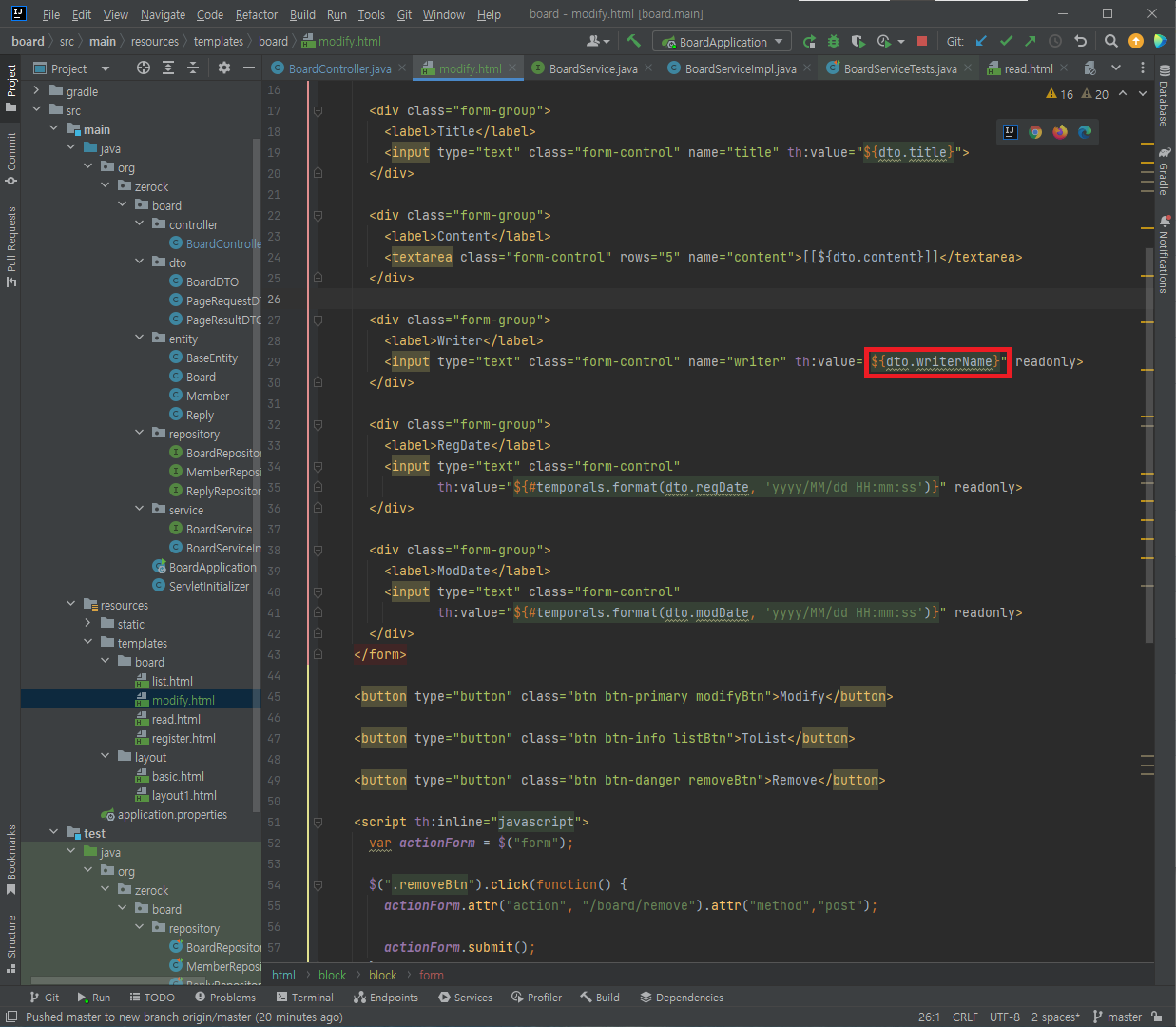1176x1027 pixels.
Task: Toggle the Bookmarks tool window
Action: point(10,860)
